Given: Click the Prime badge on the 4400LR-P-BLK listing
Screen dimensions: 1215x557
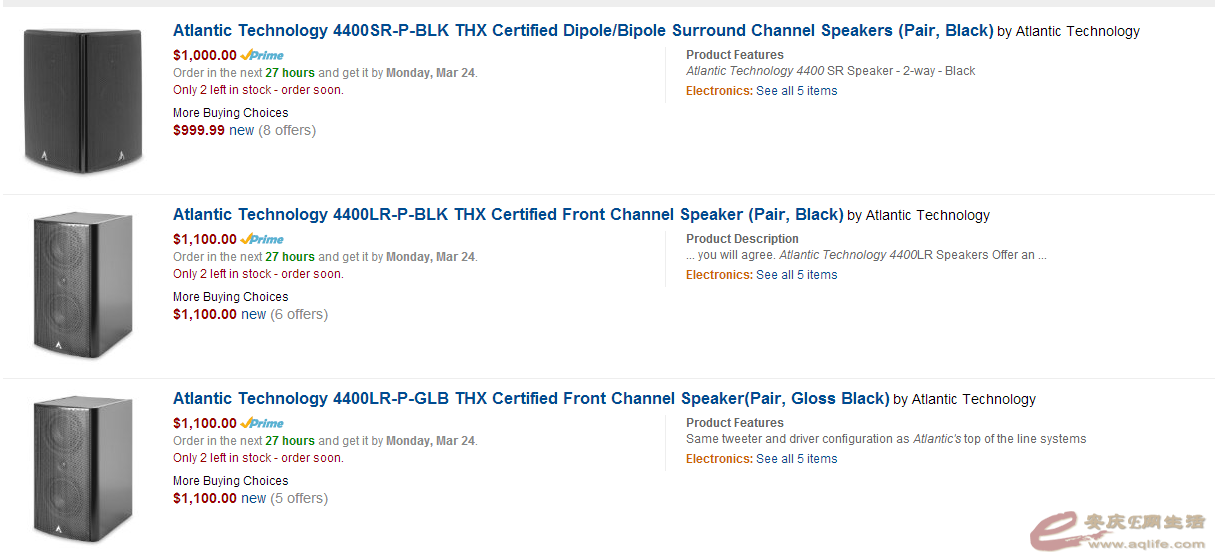Looking at the screenshot, I should 262,240.
